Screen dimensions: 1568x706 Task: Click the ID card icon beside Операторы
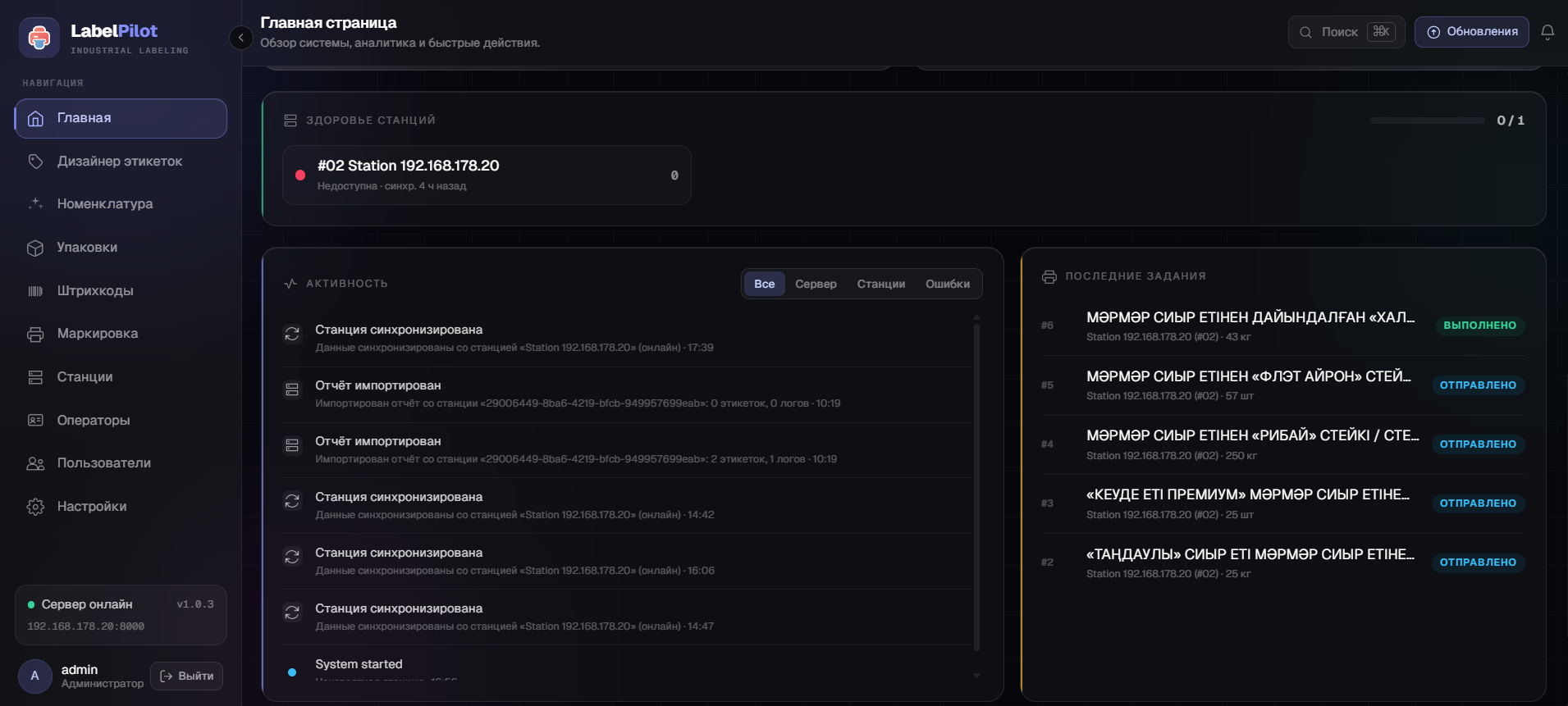(35, 421)
